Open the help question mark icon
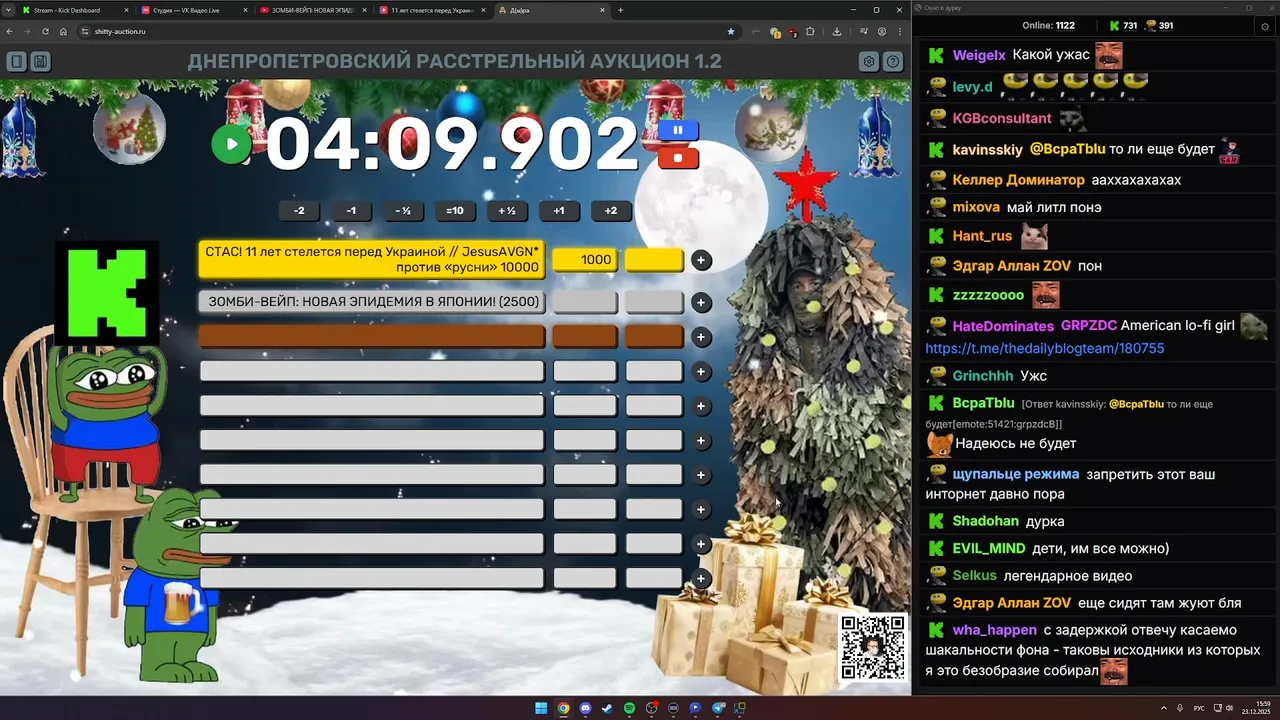 click(x=893, y=62)
